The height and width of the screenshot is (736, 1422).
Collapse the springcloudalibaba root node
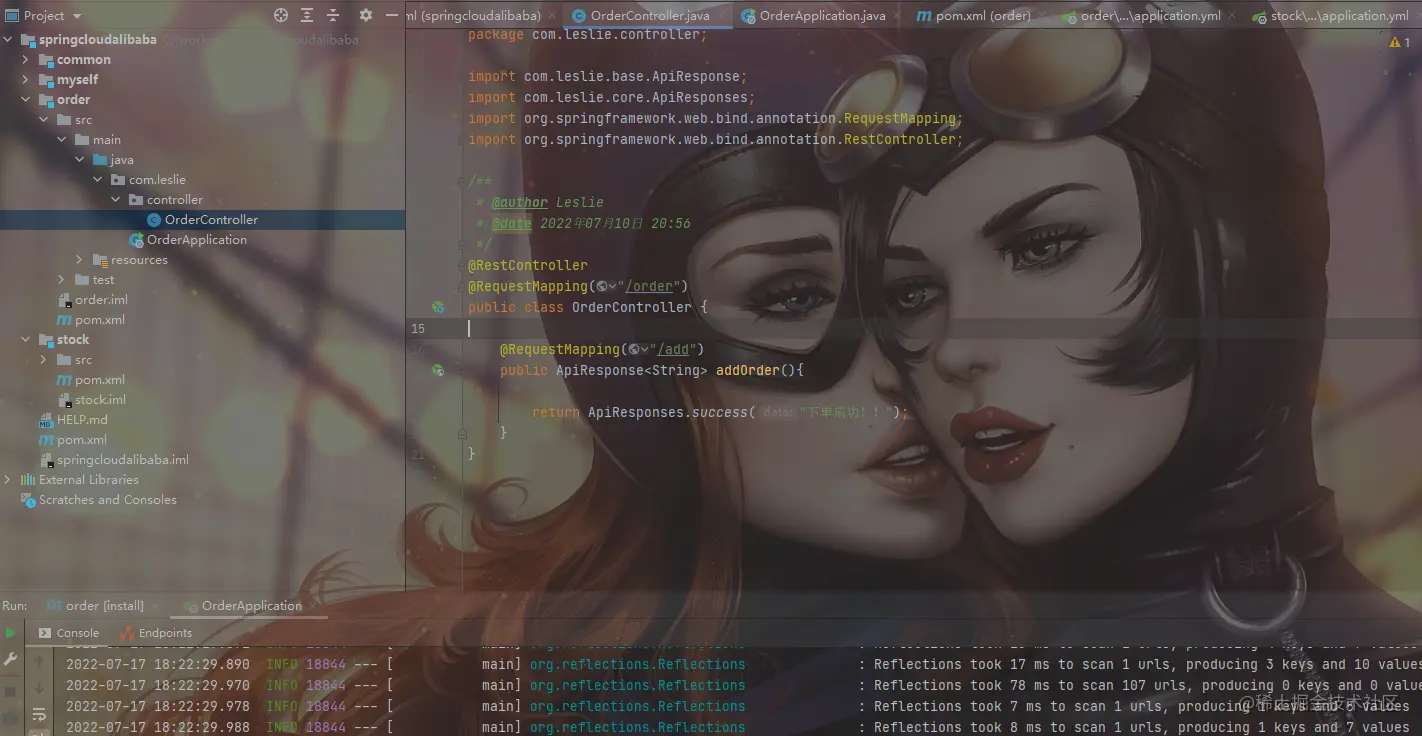(9, 40)
